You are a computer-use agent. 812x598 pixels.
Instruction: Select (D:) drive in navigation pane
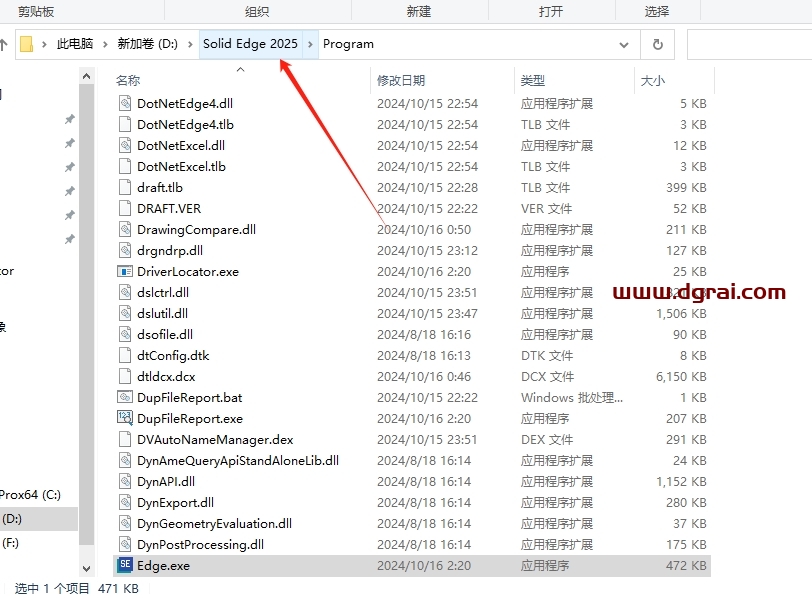(39, 519)
